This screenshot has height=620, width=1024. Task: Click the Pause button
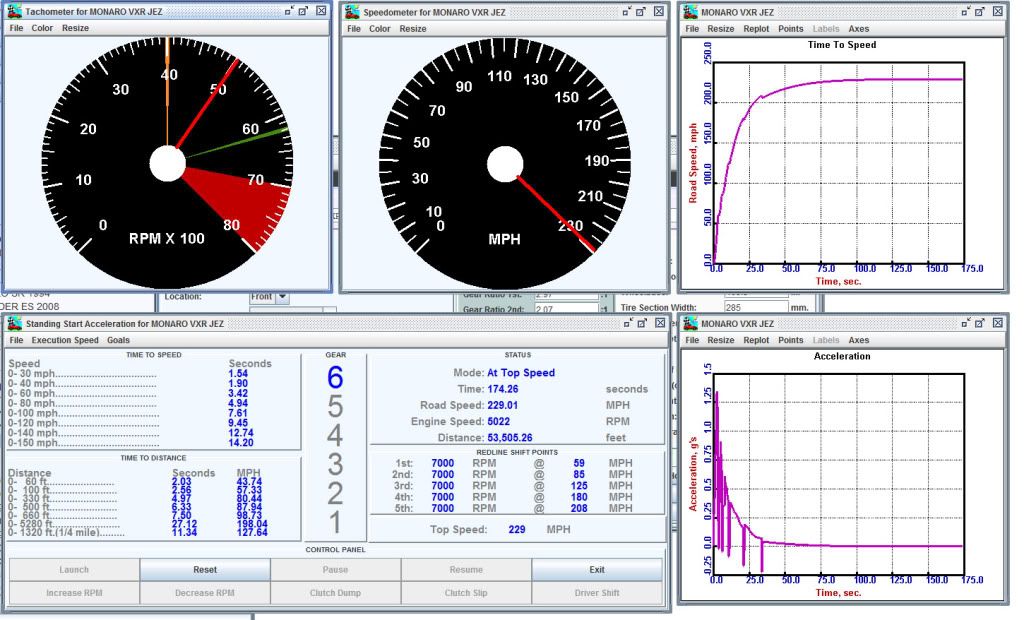pyautogui.click(x=335, y=570)
